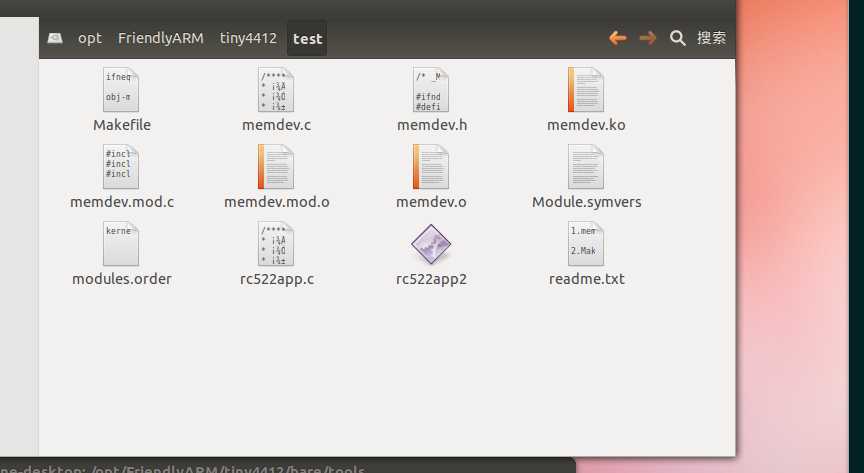
Task: Click the memdev.mod.c name label
Action: pos(122,202)
